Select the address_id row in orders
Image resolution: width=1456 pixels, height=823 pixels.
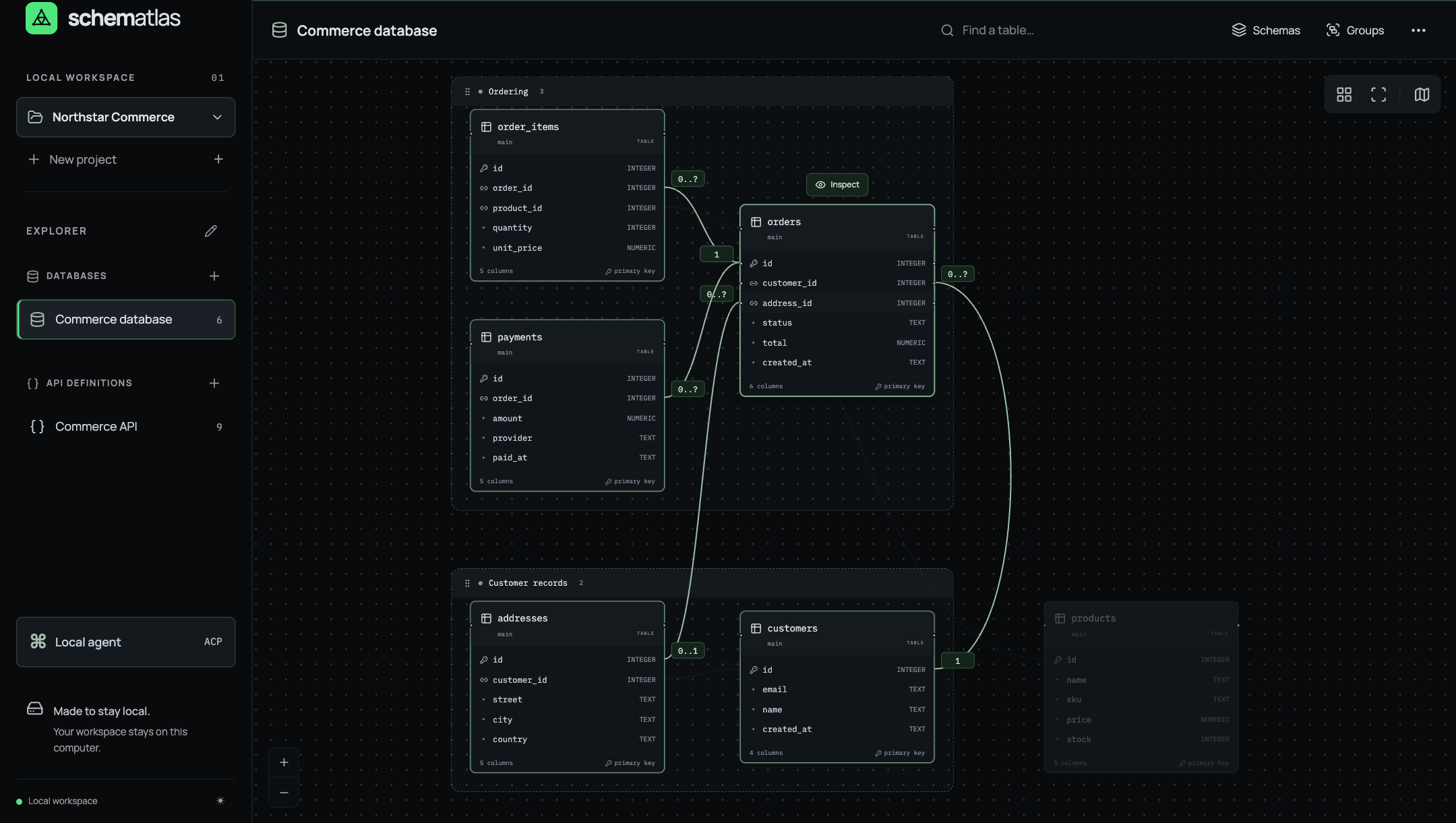[837, 303]
